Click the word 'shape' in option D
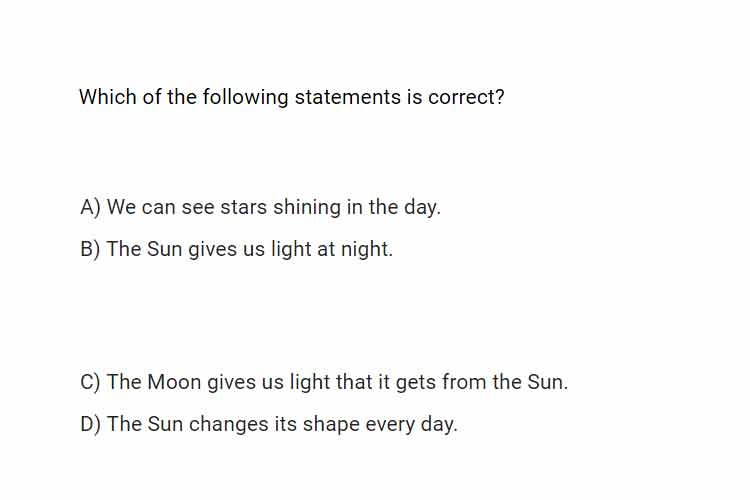 click(x=331, y=424)
